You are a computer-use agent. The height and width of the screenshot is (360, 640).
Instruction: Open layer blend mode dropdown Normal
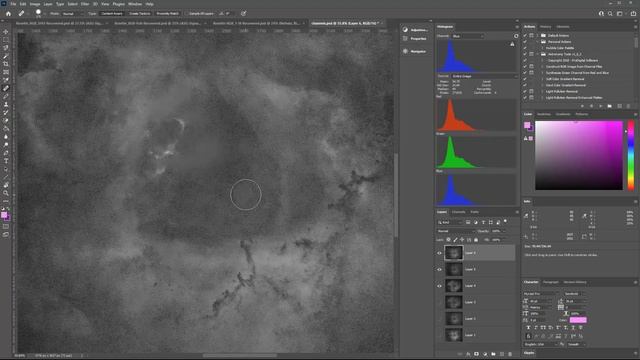pos(455,231)
